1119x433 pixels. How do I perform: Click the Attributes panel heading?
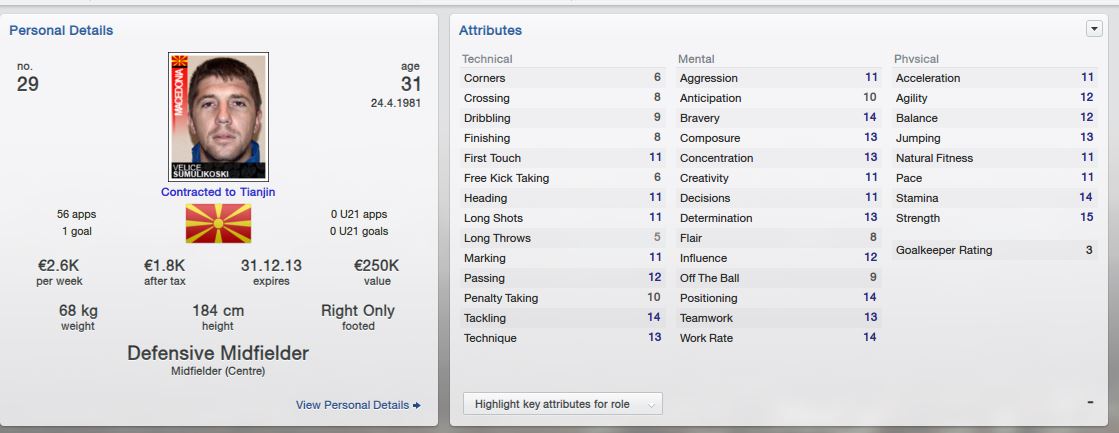coord(490,31)
